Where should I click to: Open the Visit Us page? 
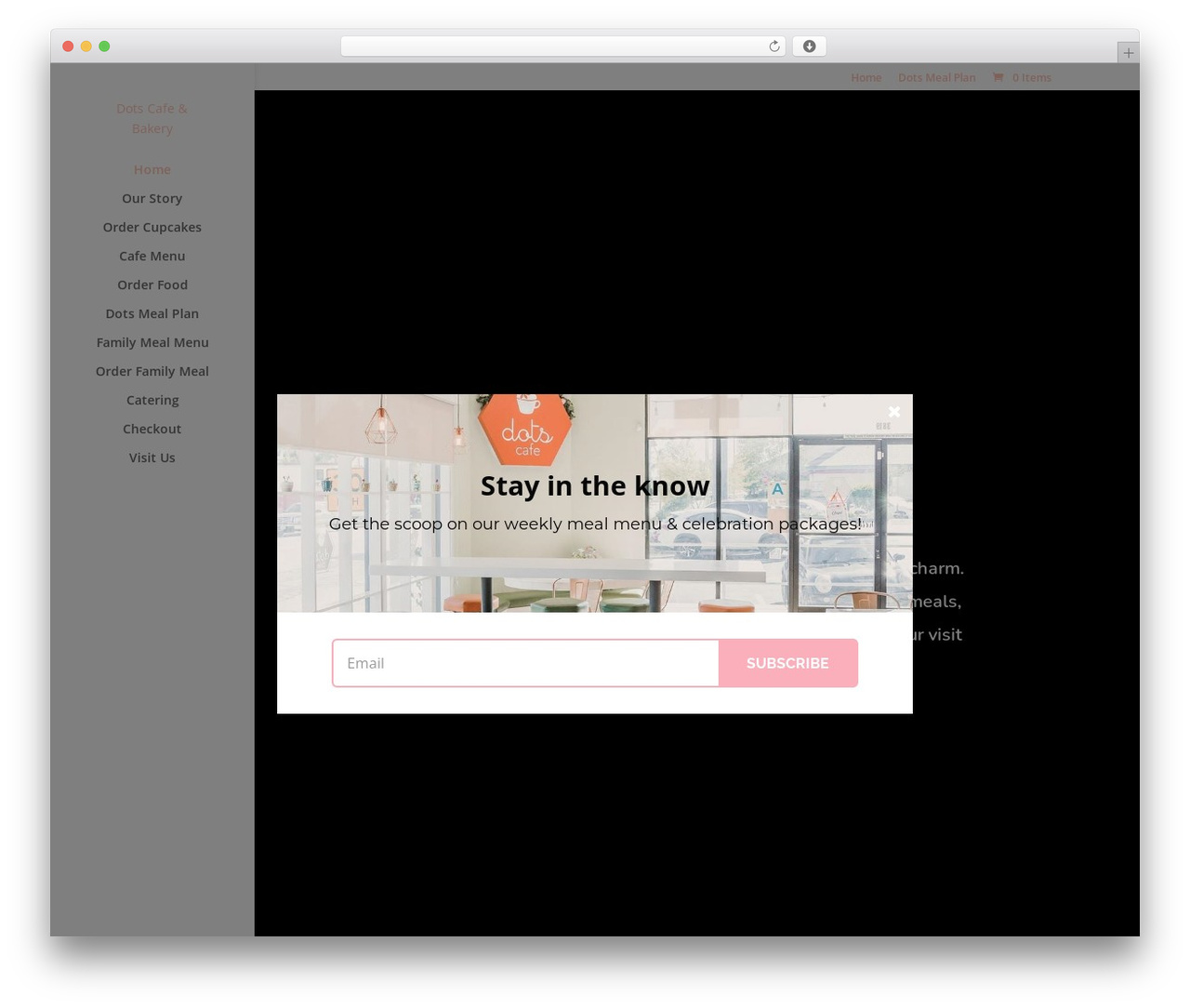[x=152, y=458]
